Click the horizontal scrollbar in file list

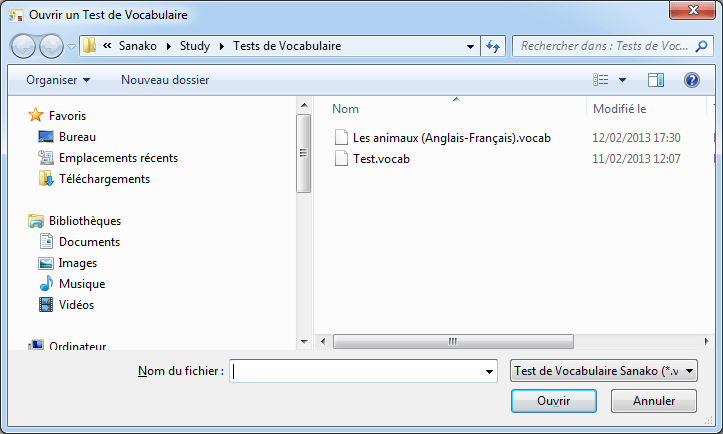tap(452, 341)
